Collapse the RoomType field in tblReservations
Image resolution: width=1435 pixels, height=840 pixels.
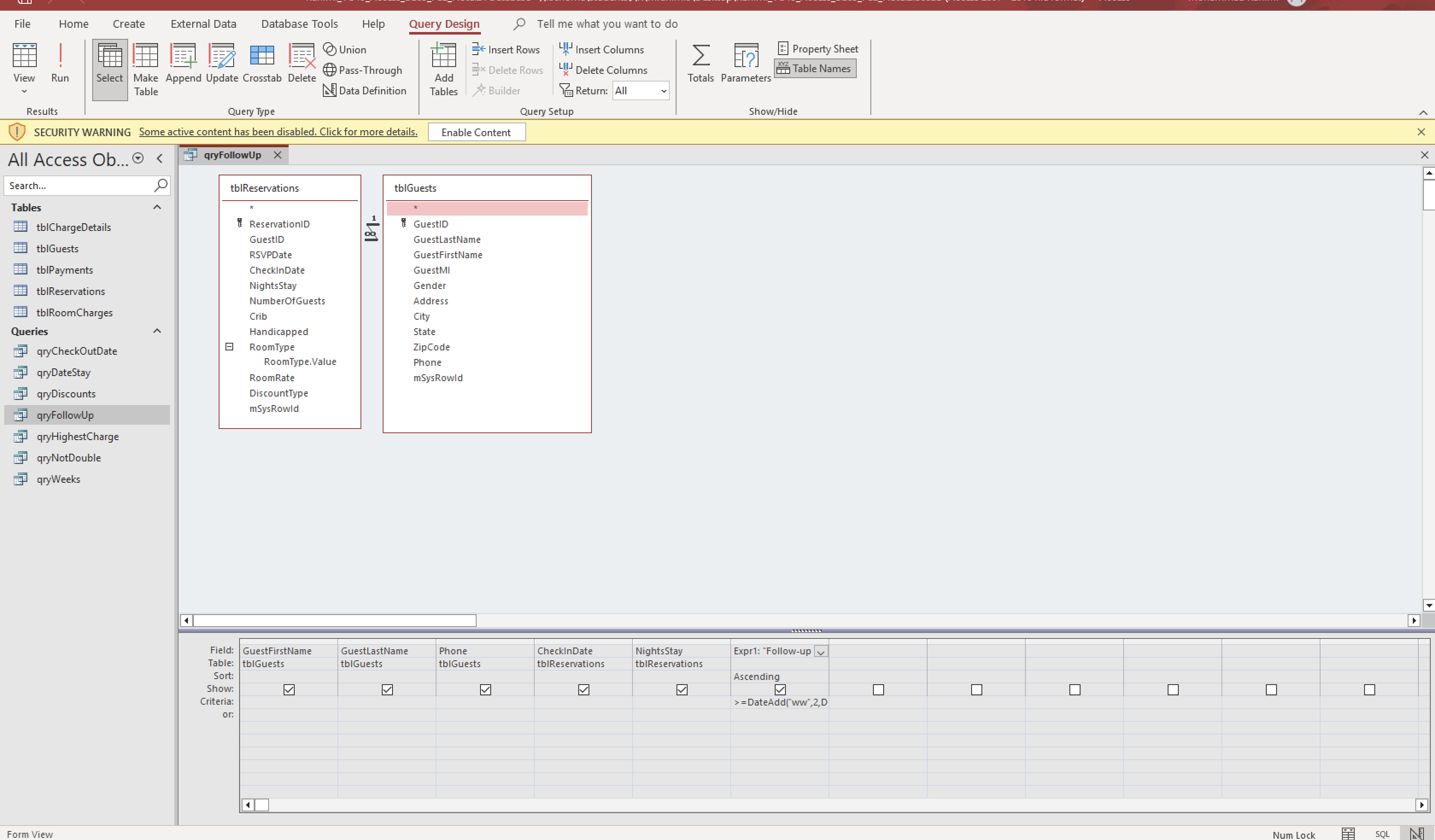point(229,347)
